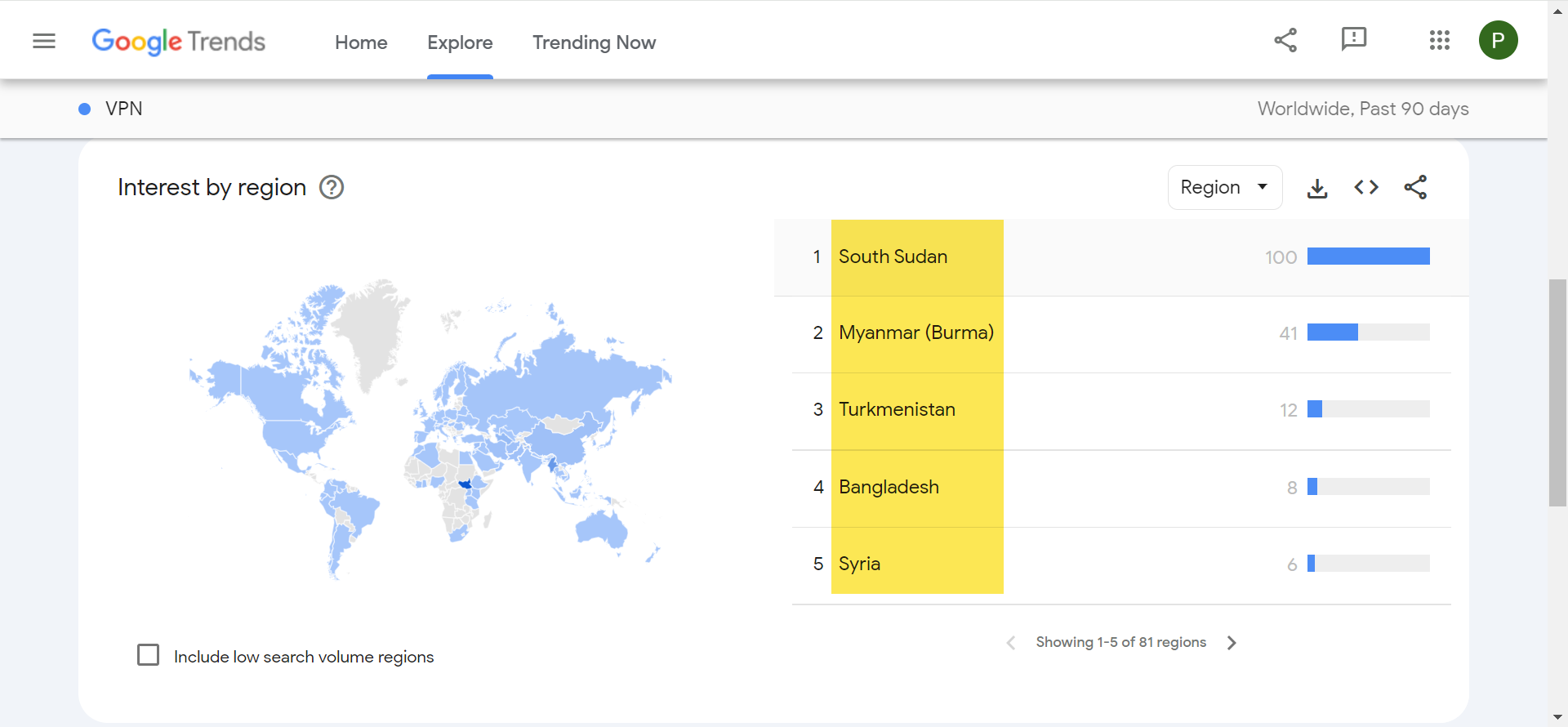
Task: Click Showing 1-5 of 81 regions text
Action: pyautogui.click(x=1120, y=642)
